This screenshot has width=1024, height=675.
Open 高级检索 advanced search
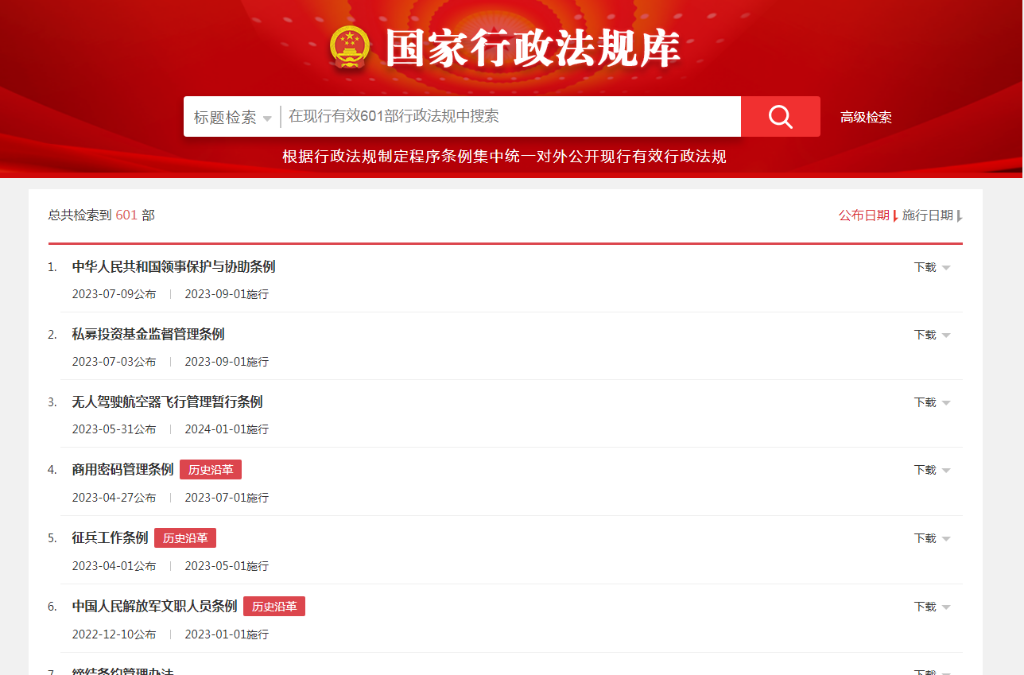click(865, 117)
